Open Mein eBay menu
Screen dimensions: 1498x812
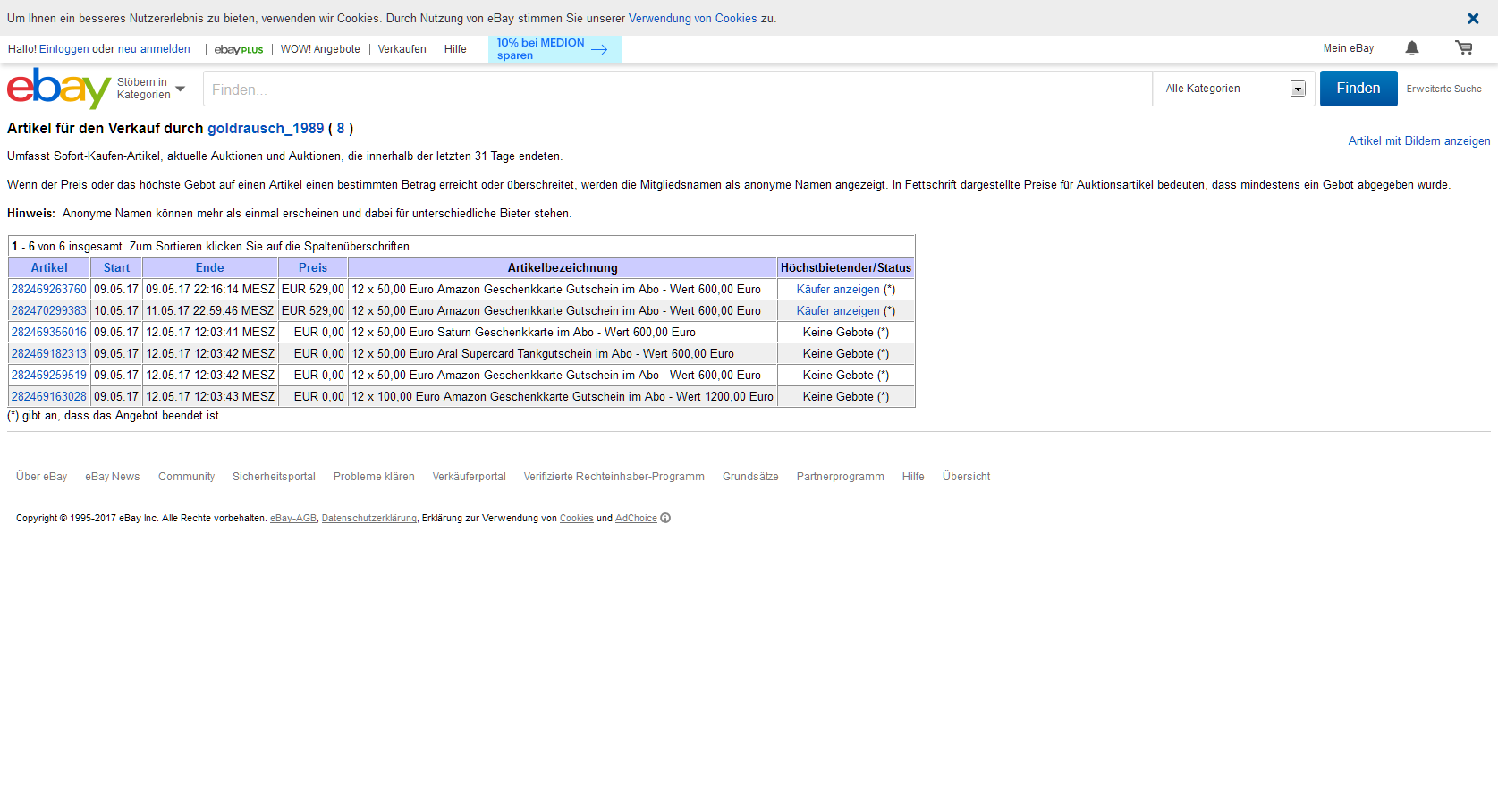[x=1349, y=48]
